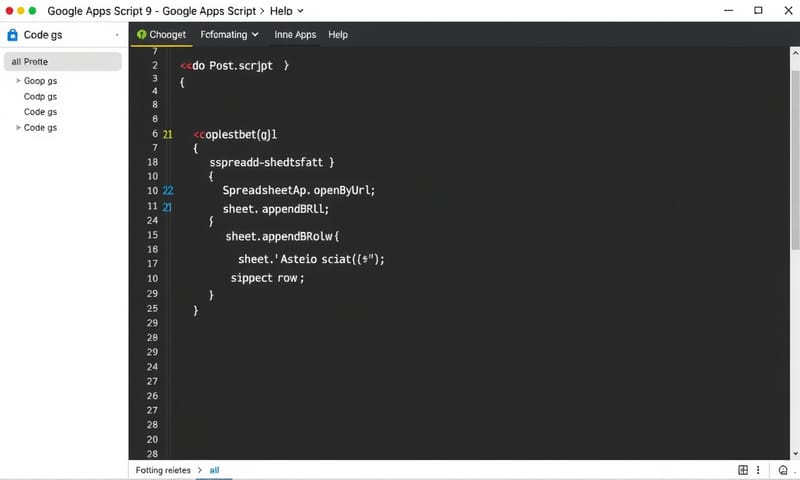Click the yellow traffic-light dot in title bar

[21, 11]
